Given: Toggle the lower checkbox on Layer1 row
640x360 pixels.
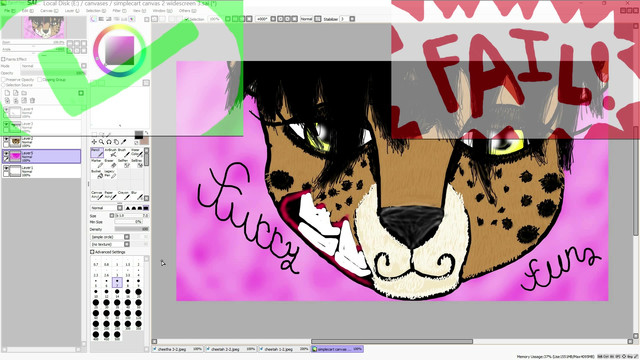Looking at the screenshot, I should tap(6, 174).
